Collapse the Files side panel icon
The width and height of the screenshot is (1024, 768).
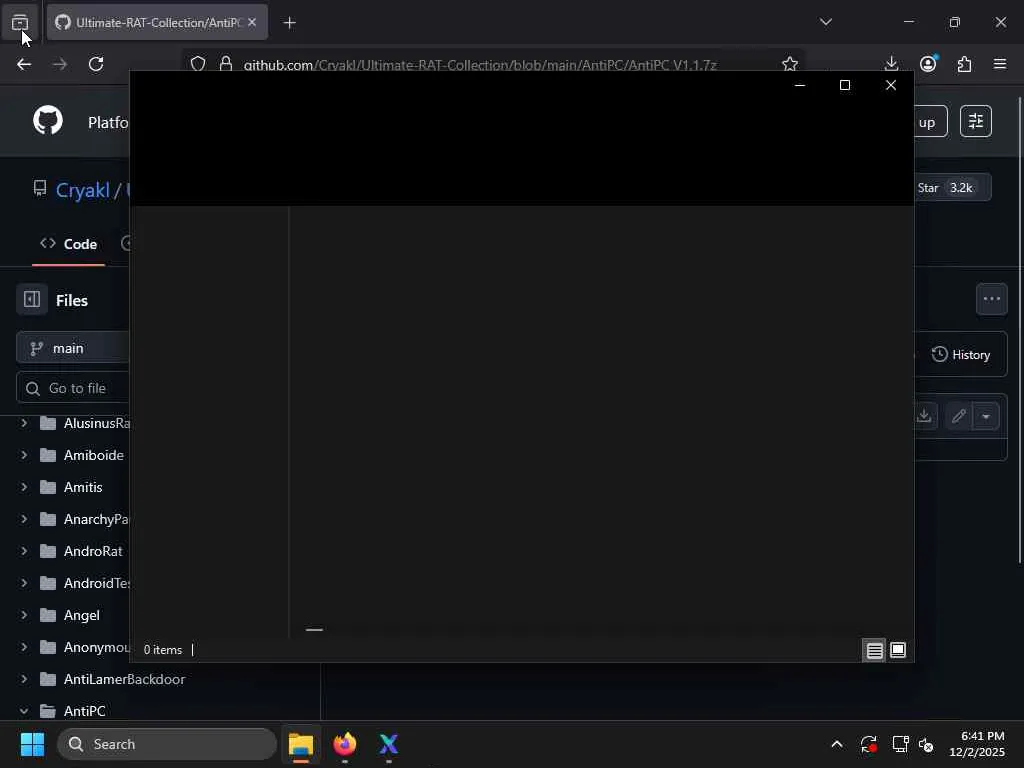click(32, 300)
